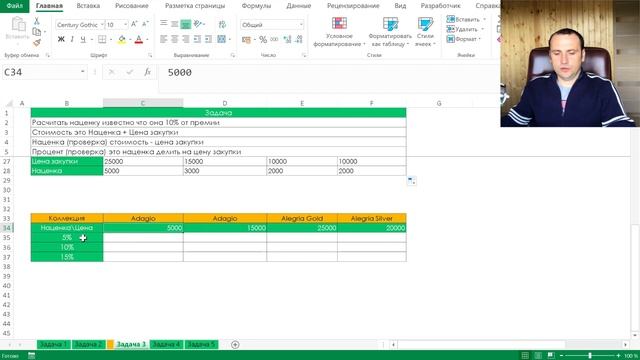Image resolution: width=640 pixels, height=360 pixels.
Task: Center cell text horizontally
Action: click(175, 39)
